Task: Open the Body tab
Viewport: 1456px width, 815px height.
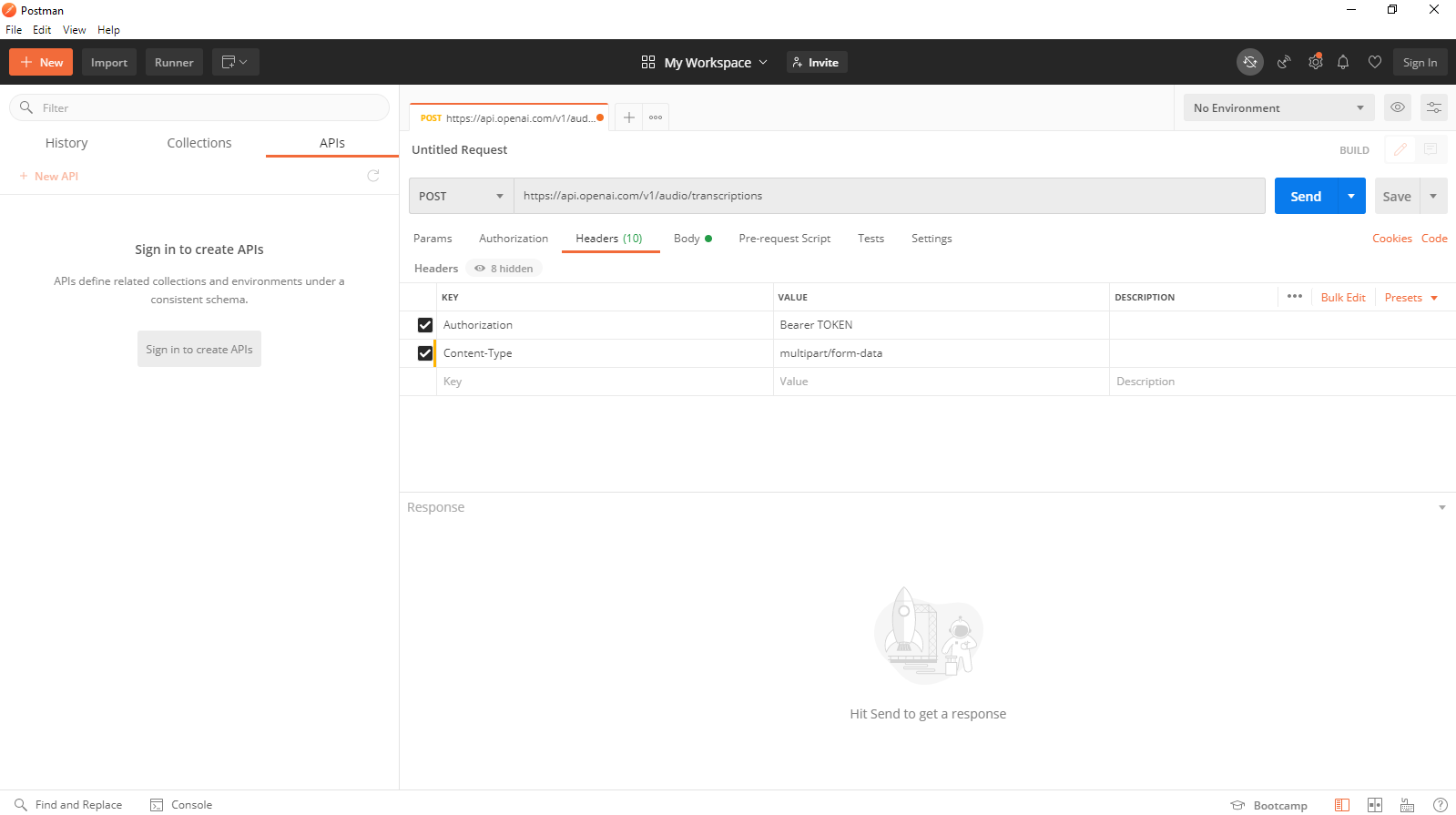Action: tap(692, 239)
